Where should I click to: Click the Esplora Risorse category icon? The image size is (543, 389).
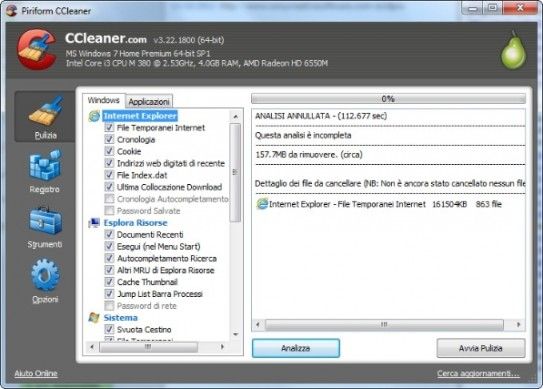(x=94, y=223)
